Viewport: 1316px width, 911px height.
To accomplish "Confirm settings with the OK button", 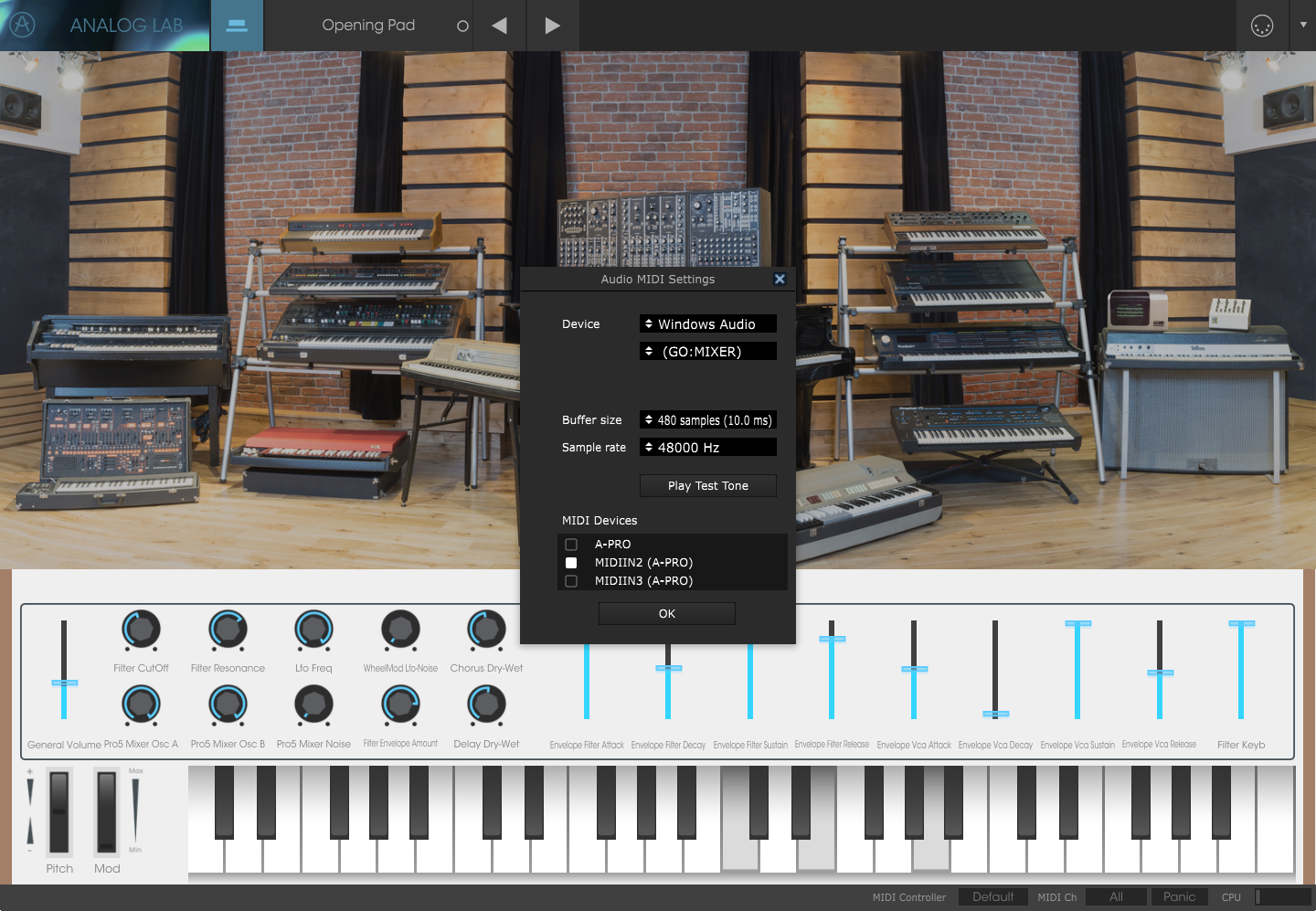I will coord(667,614).
